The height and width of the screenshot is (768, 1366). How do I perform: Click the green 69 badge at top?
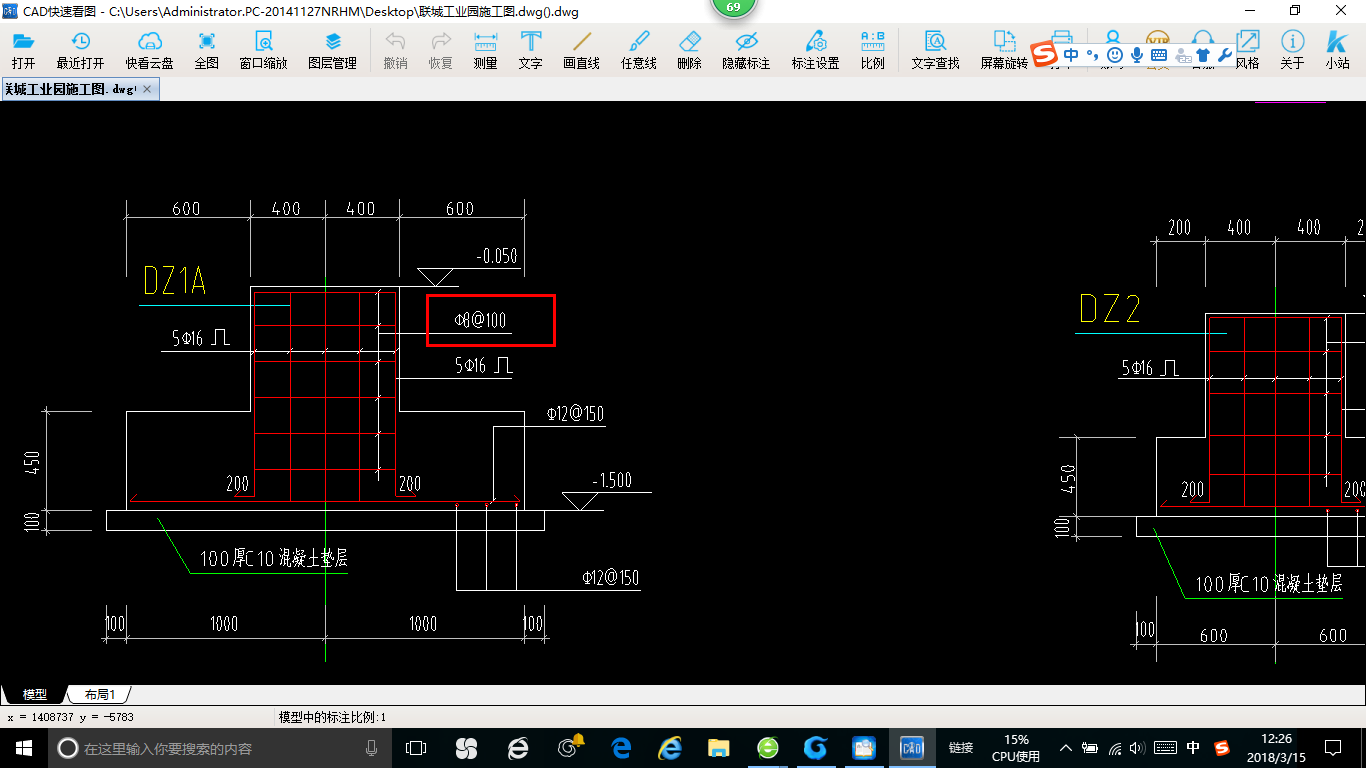pyautogui.click(x=733, y=7)
